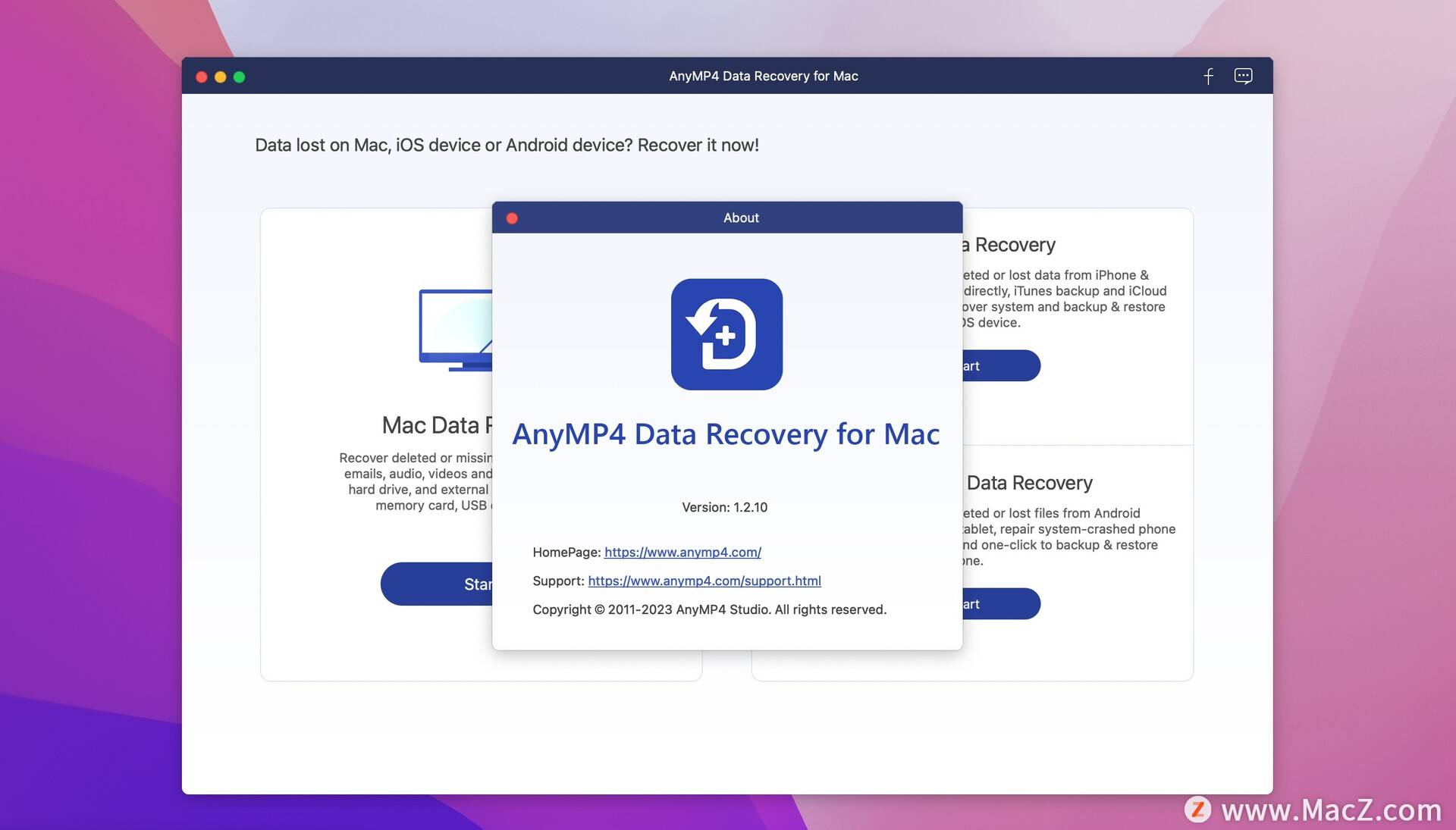Image resolution: width=1456 pixels, height=830 pixels.
Task: Click main window title 'AnyMP4 Data Recovery for Mac'
Action: pos(764,76)
